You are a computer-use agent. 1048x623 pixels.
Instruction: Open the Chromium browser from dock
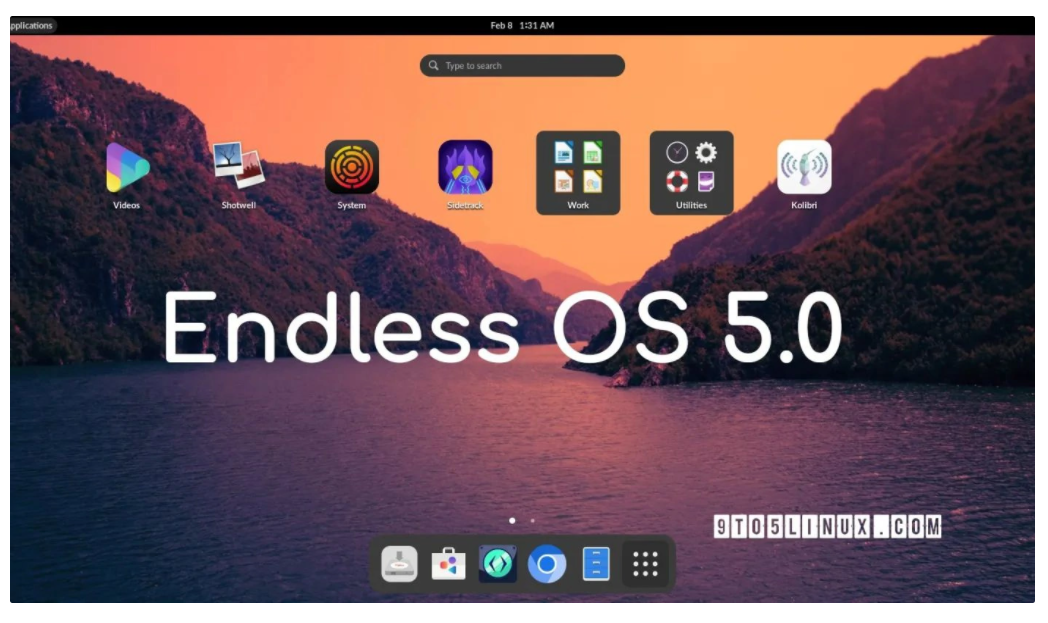[x=547, y=564]
